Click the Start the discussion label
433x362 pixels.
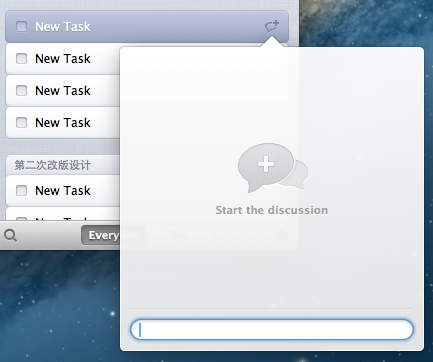click(272, 210)
